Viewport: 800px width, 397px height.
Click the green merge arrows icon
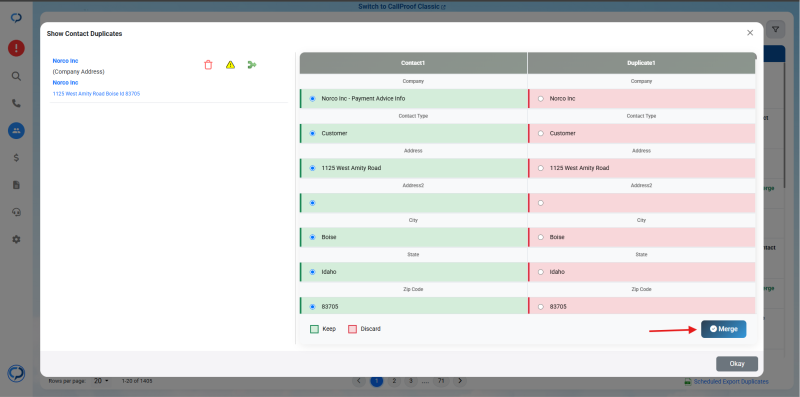point(252,65)
